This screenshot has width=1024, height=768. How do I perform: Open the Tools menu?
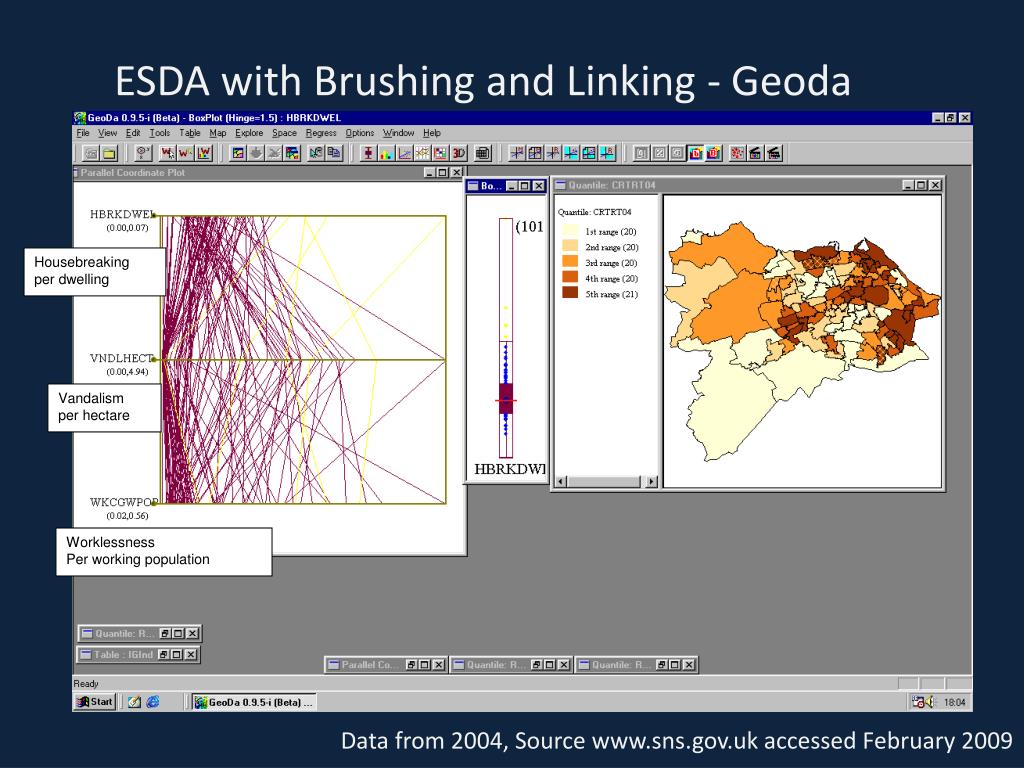(159, 133)
